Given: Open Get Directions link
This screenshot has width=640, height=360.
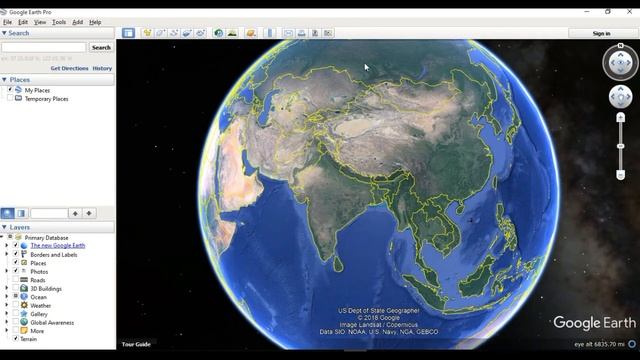Looking at the screenshot, I should pos(69,68).
